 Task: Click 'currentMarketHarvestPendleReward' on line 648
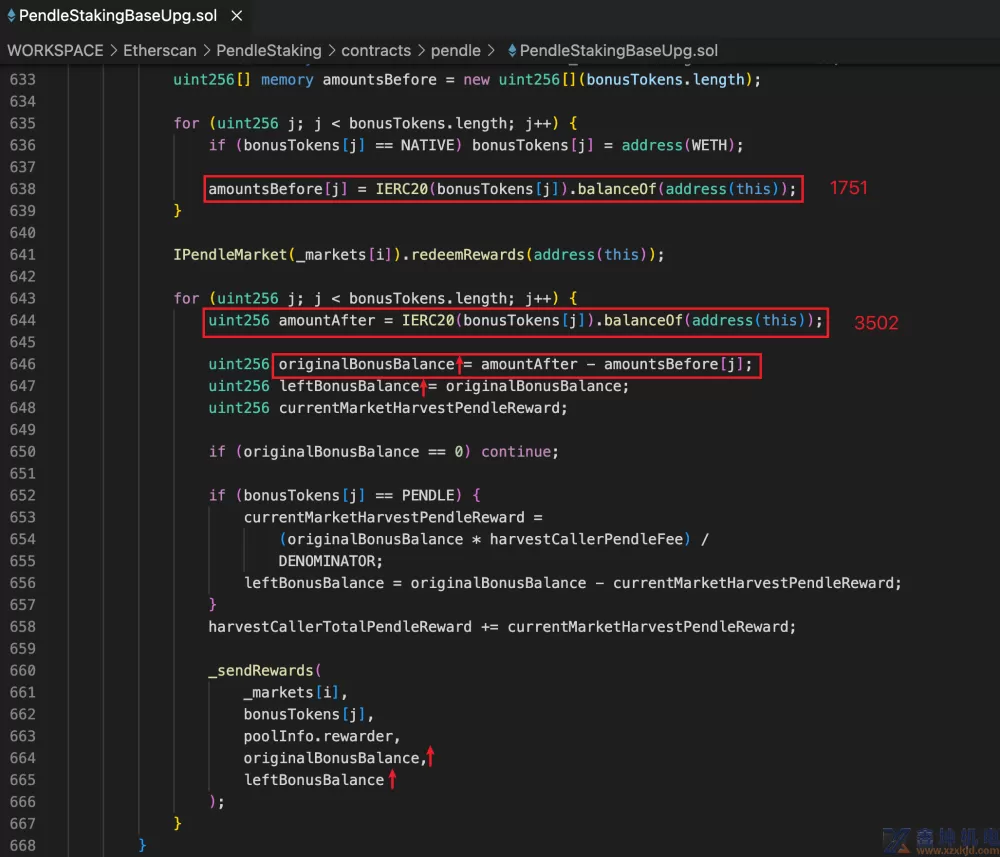click(419, 408)
